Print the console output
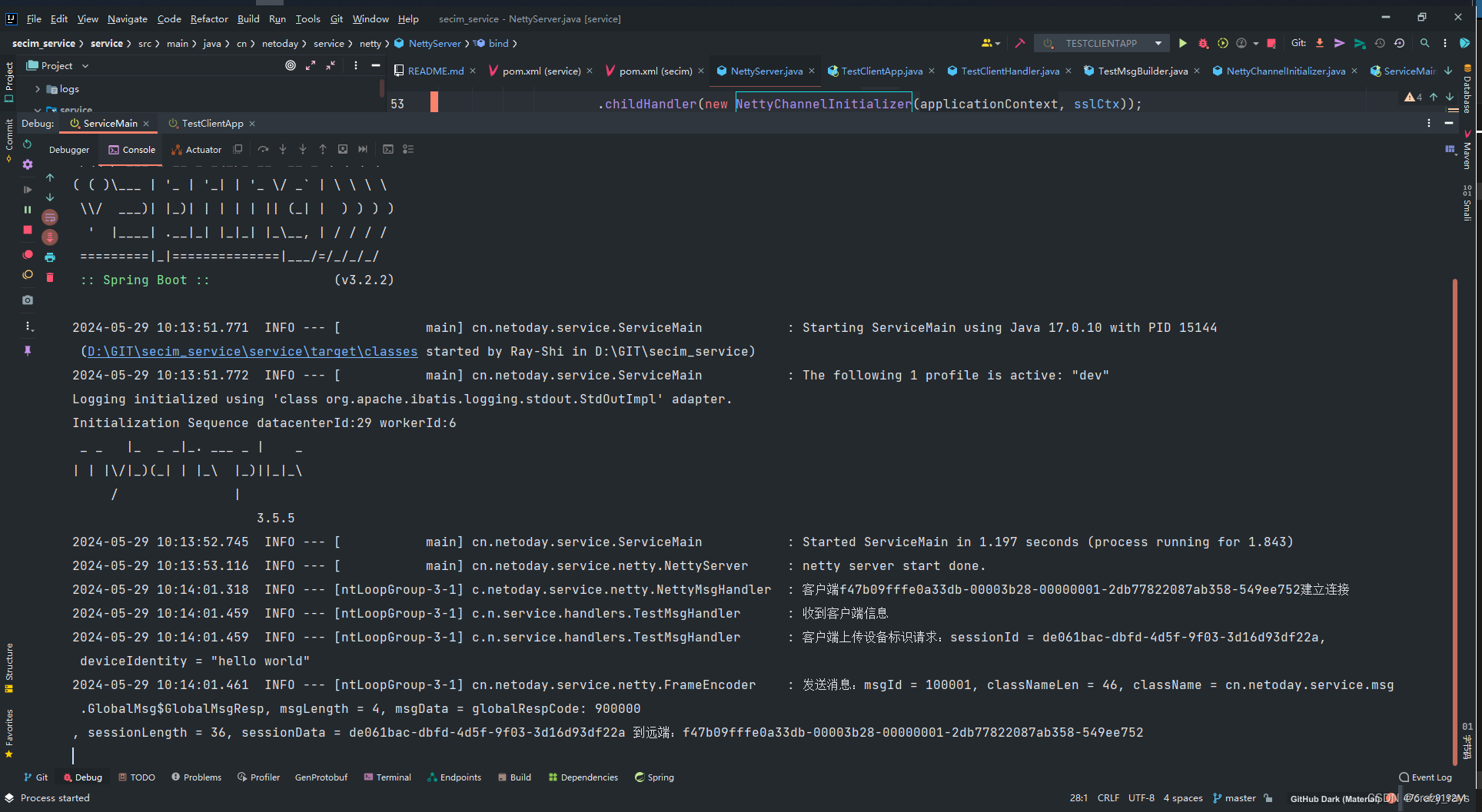 pos(50,257)
